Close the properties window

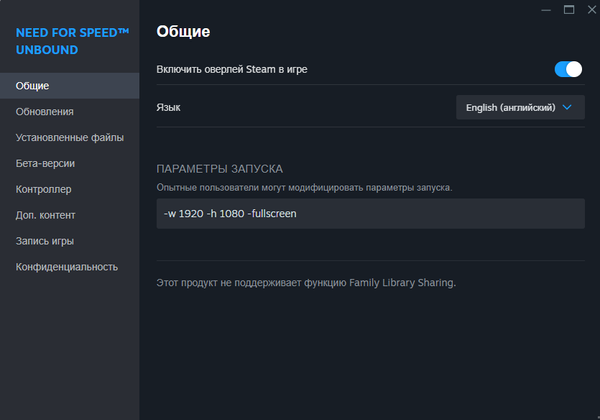click(x=592, y=10)
